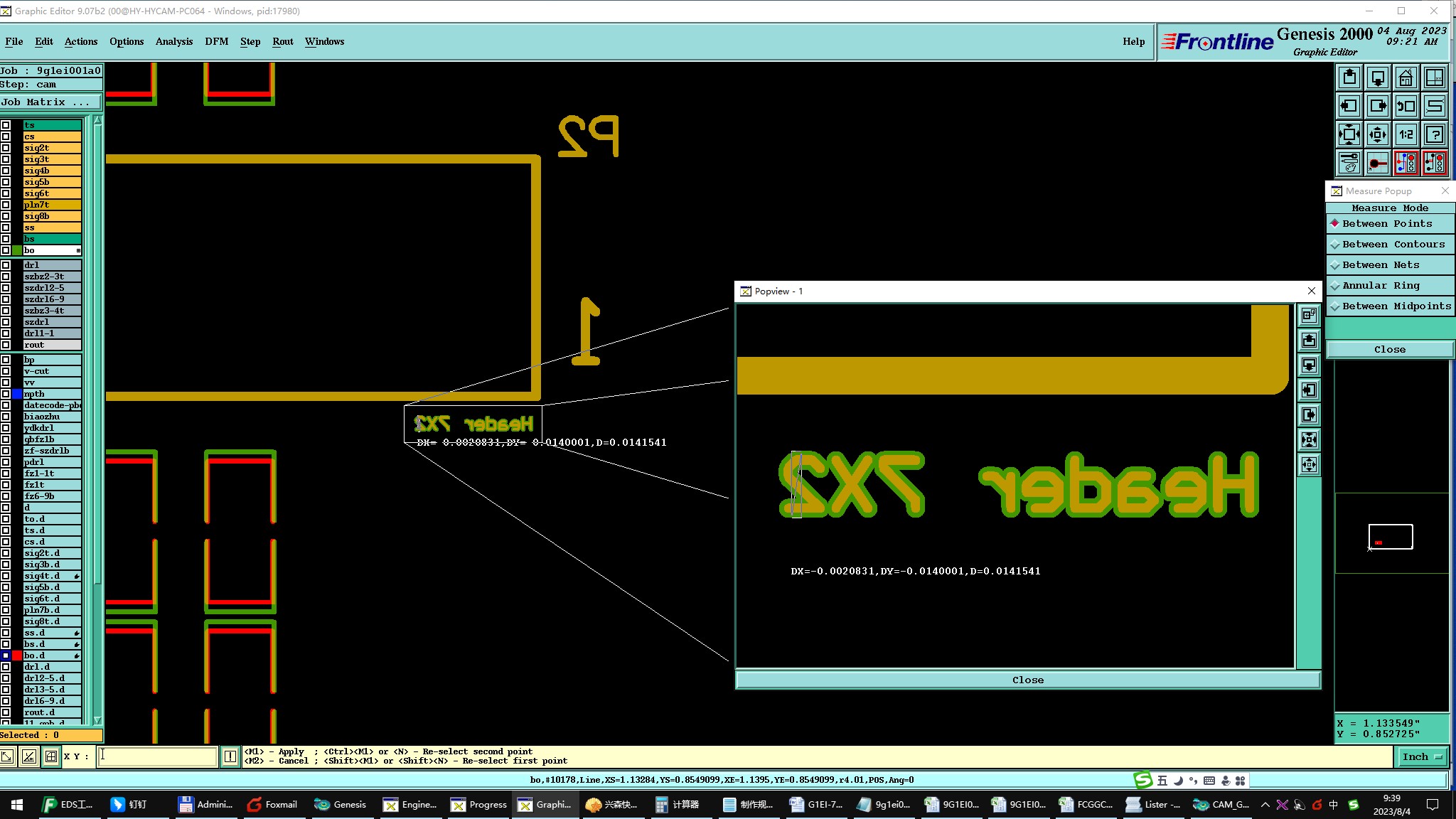This screenshot has width=1456, height=819.
Task: Click the snap-to-grid point icon
Action: 1377,163
